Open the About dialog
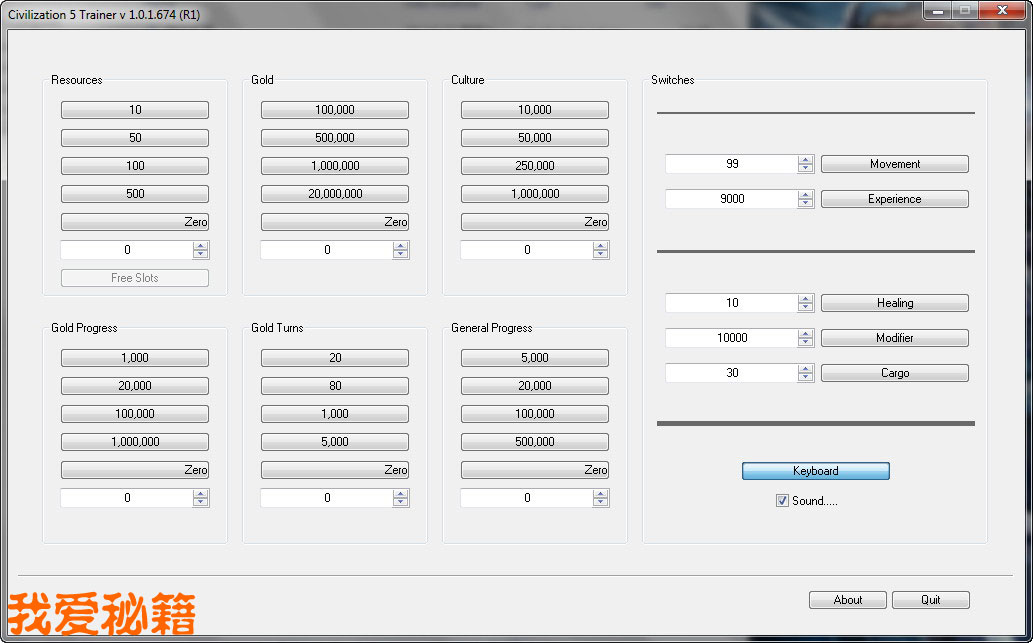Image resolution: width=1033 pixels, height=643 pixels. [847, 600]
